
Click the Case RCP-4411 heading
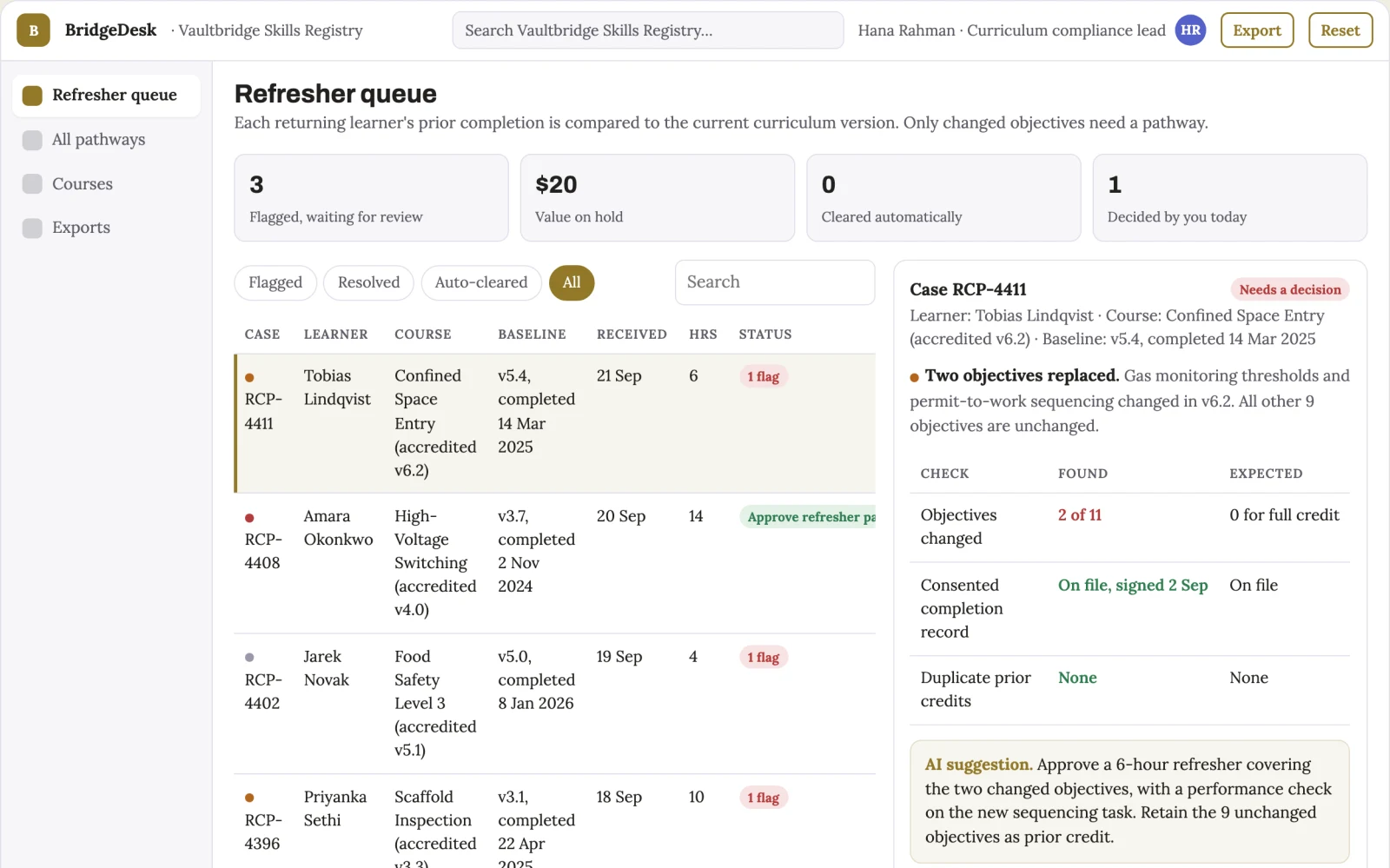968,290
